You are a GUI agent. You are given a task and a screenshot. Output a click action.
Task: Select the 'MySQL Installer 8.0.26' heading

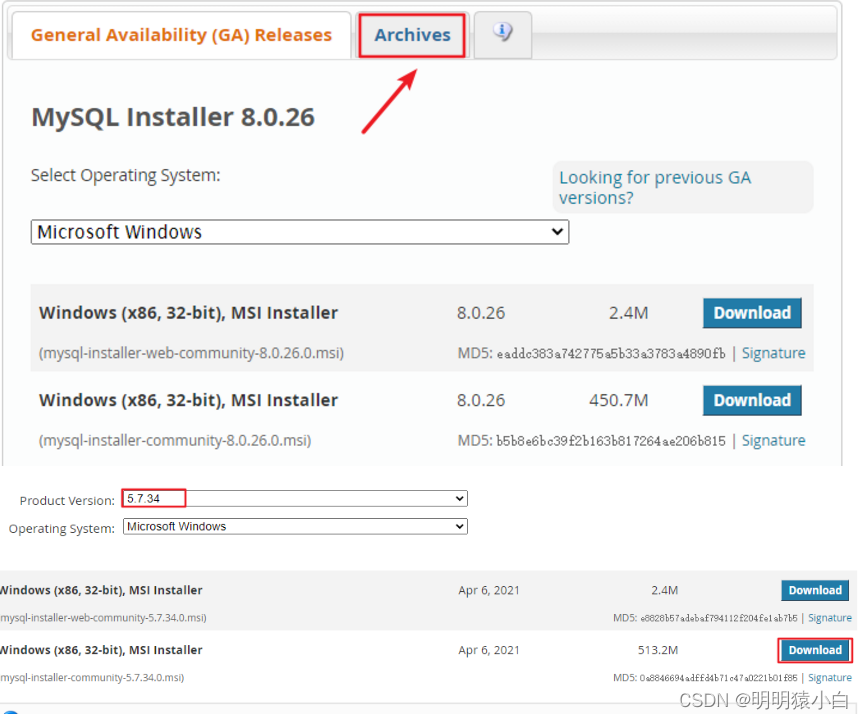(173, 117)
